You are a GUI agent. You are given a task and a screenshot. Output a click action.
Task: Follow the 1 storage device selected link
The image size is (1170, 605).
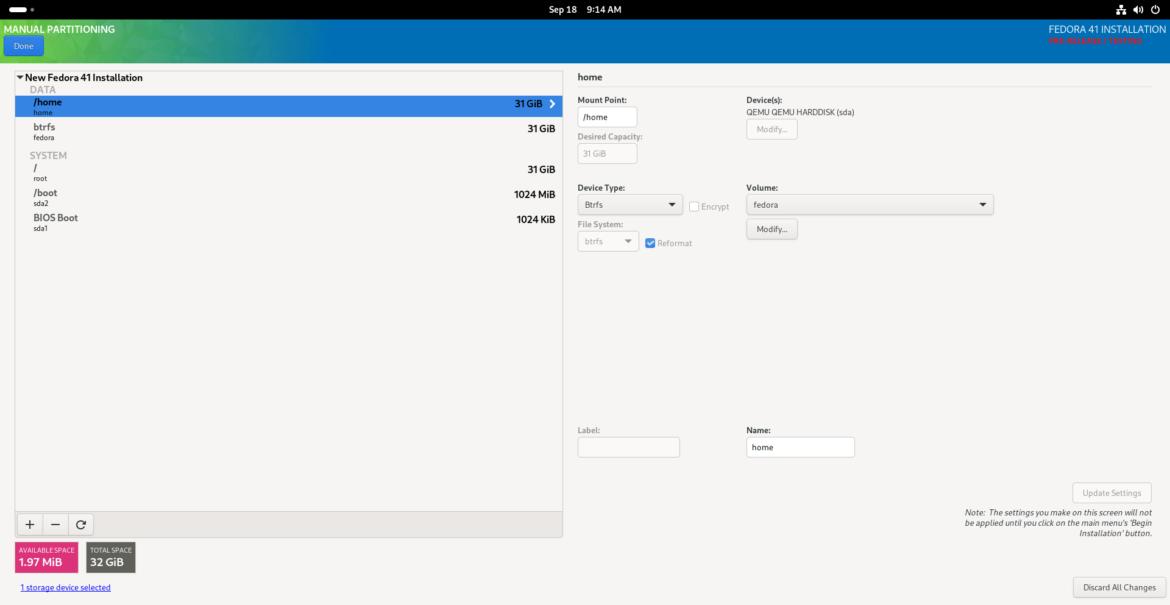64,587
